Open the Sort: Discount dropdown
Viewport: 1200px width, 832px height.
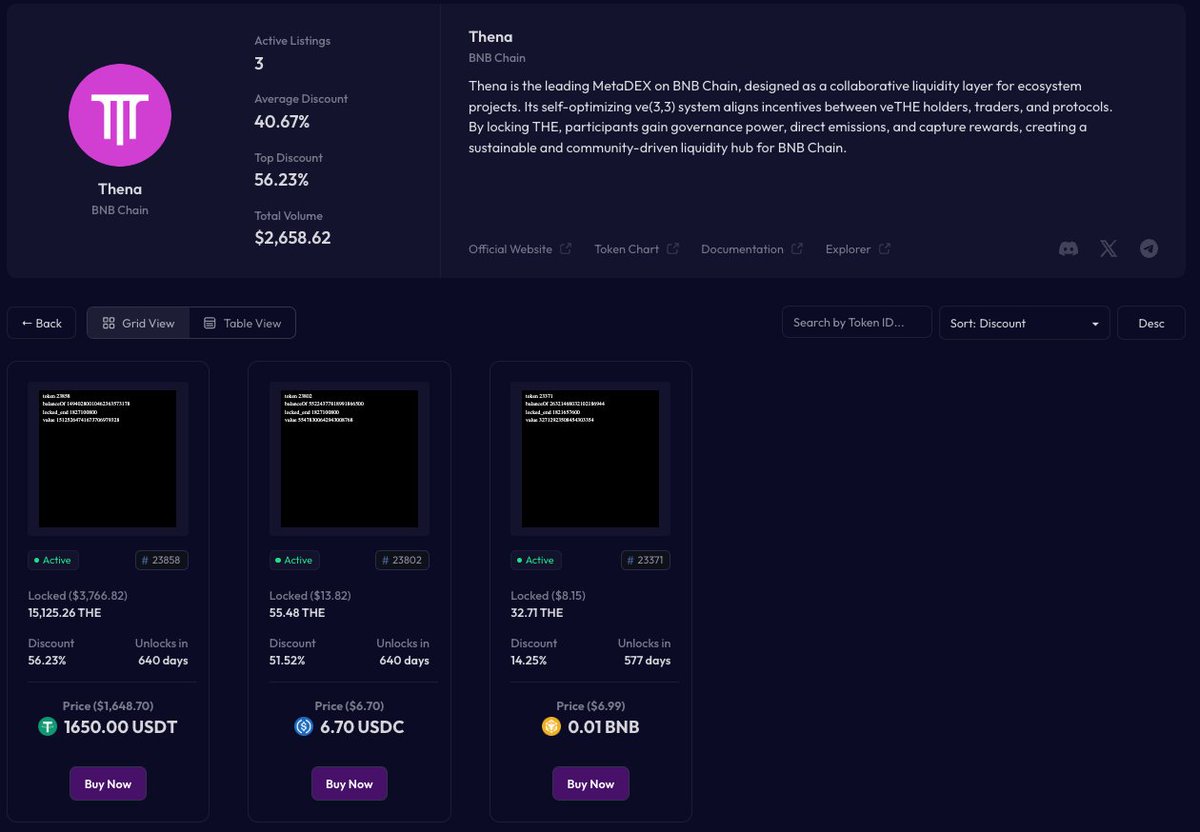[1024, 323]
